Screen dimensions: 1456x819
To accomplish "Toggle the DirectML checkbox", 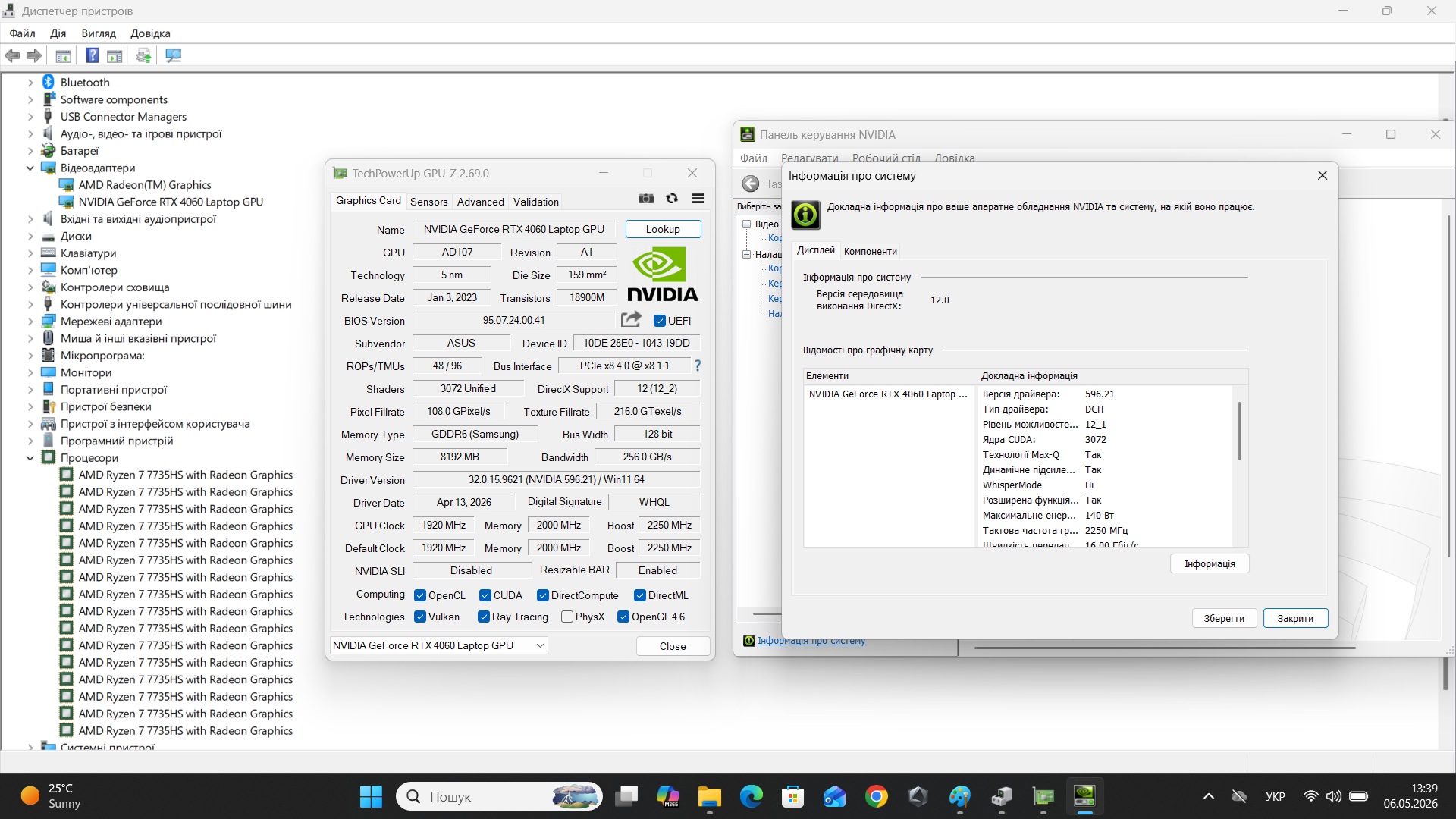I will point(640,595).
